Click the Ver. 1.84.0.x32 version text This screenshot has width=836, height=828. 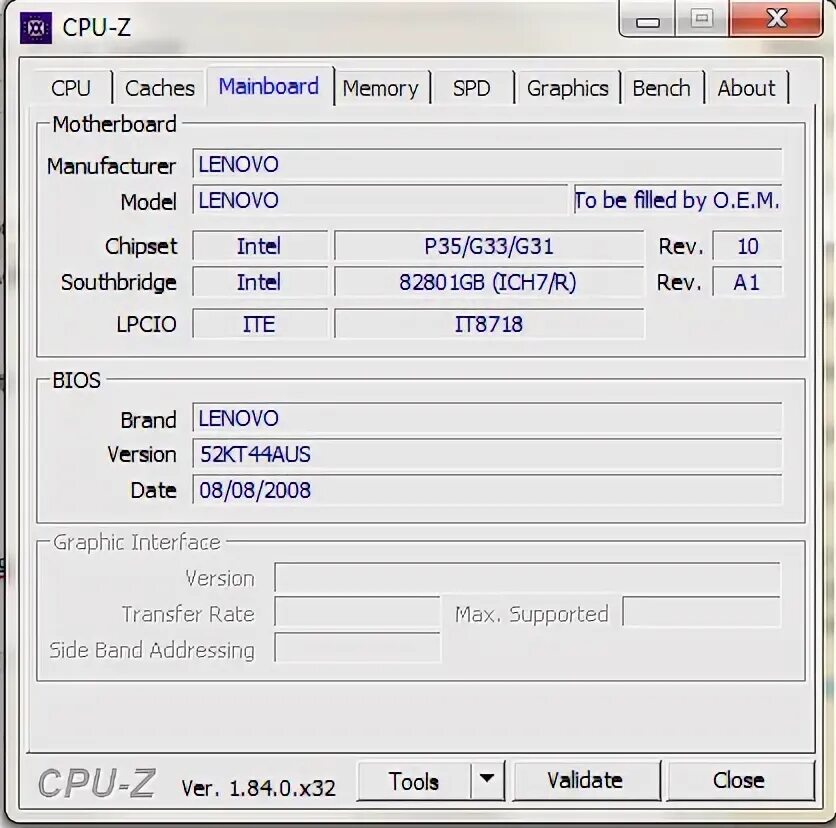tap(259, 787)
